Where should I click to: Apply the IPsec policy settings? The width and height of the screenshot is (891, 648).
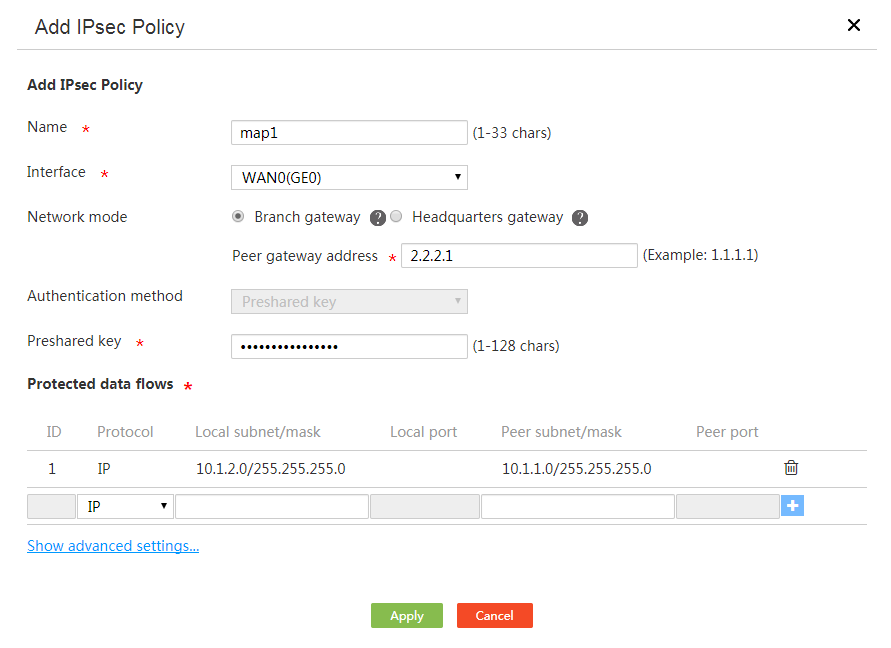pyautogui.click(x=407, y=616)
